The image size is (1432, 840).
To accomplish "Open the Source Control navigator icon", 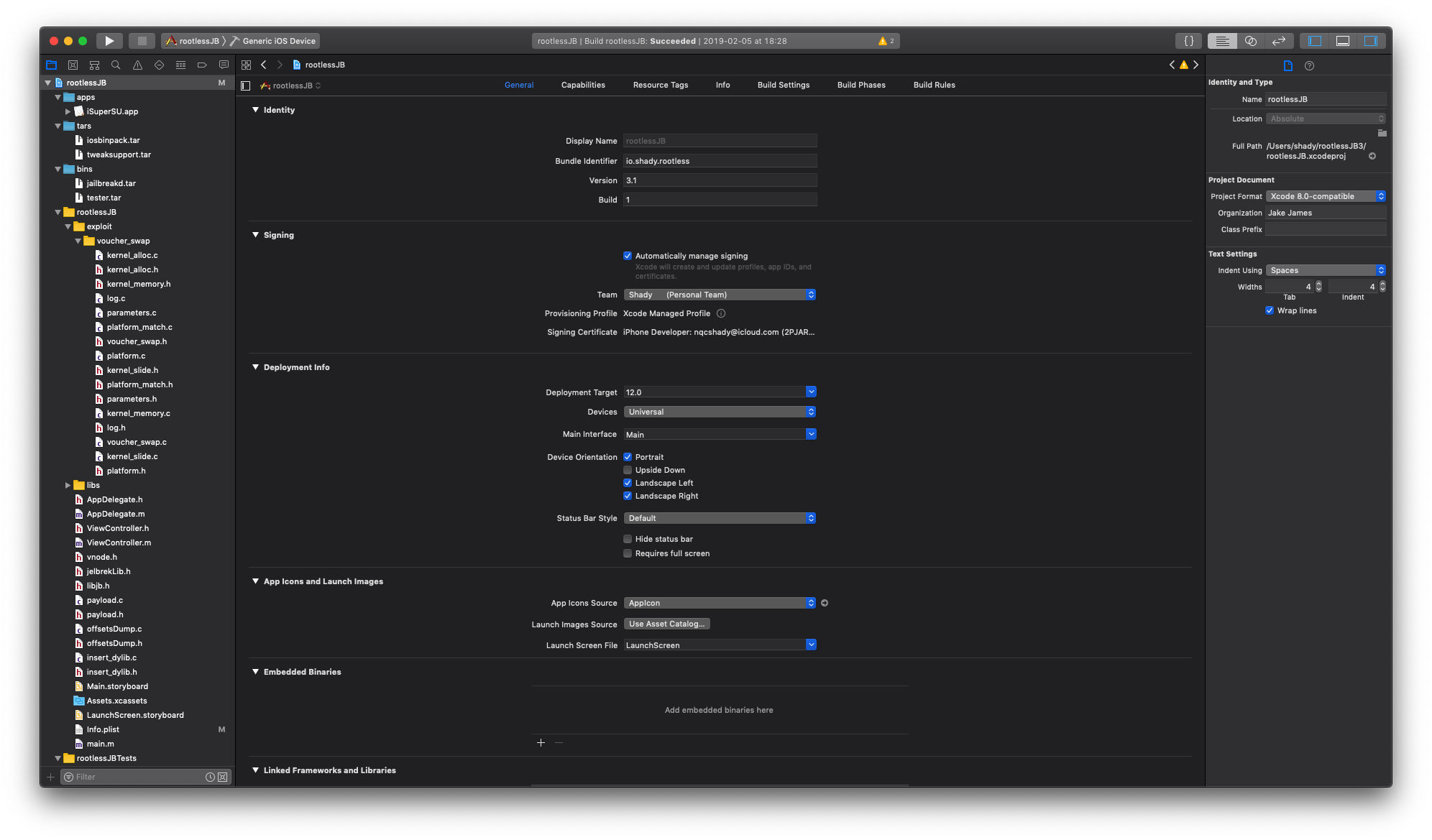I will 73,65.
